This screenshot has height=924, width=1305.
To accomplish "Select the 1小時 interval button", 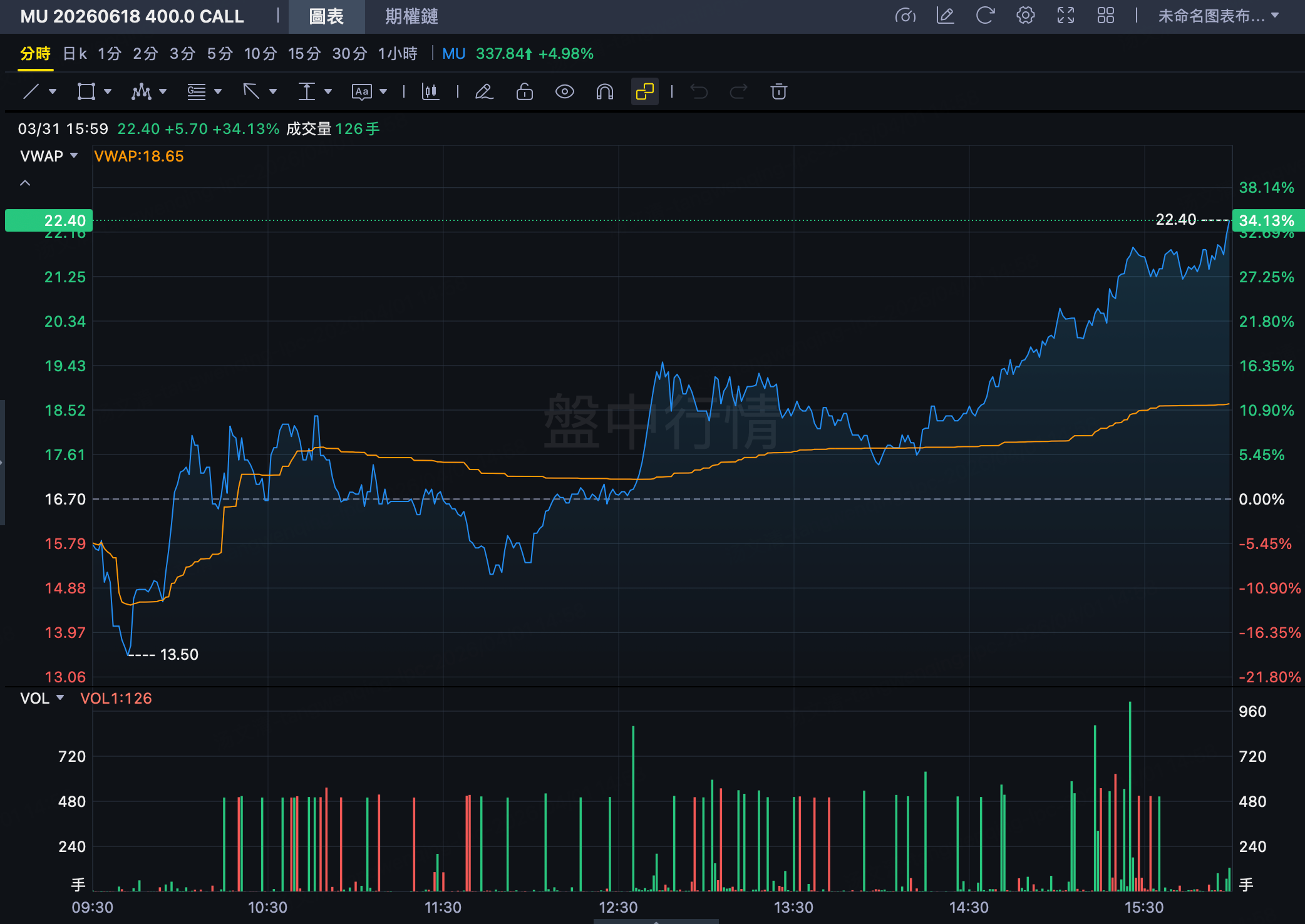I will coord(397,54).
